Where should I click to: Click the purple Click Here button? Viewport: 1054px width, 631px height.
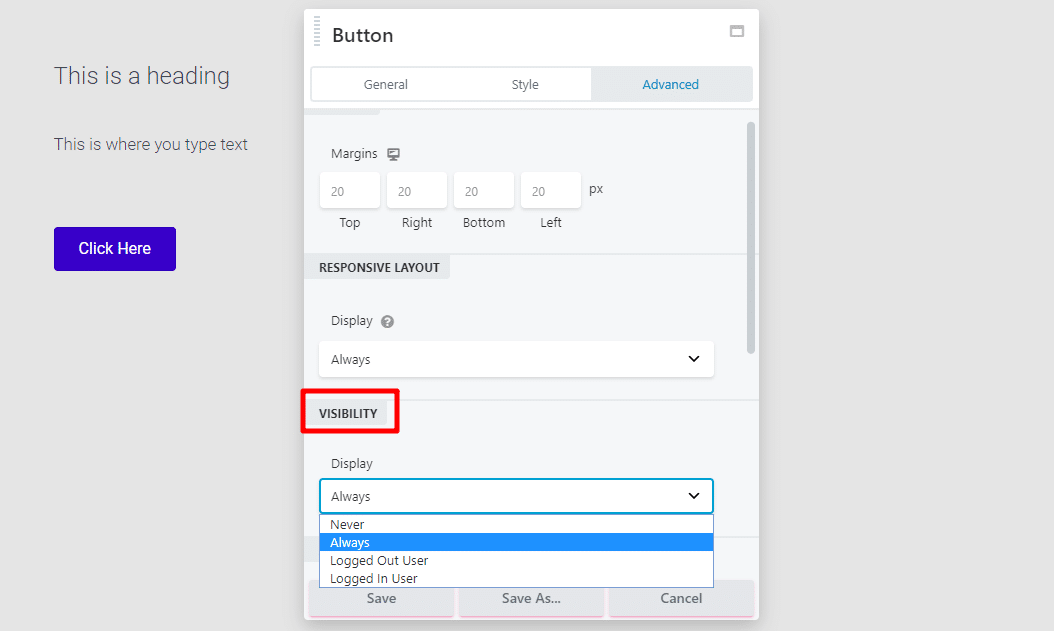[114, 248]
